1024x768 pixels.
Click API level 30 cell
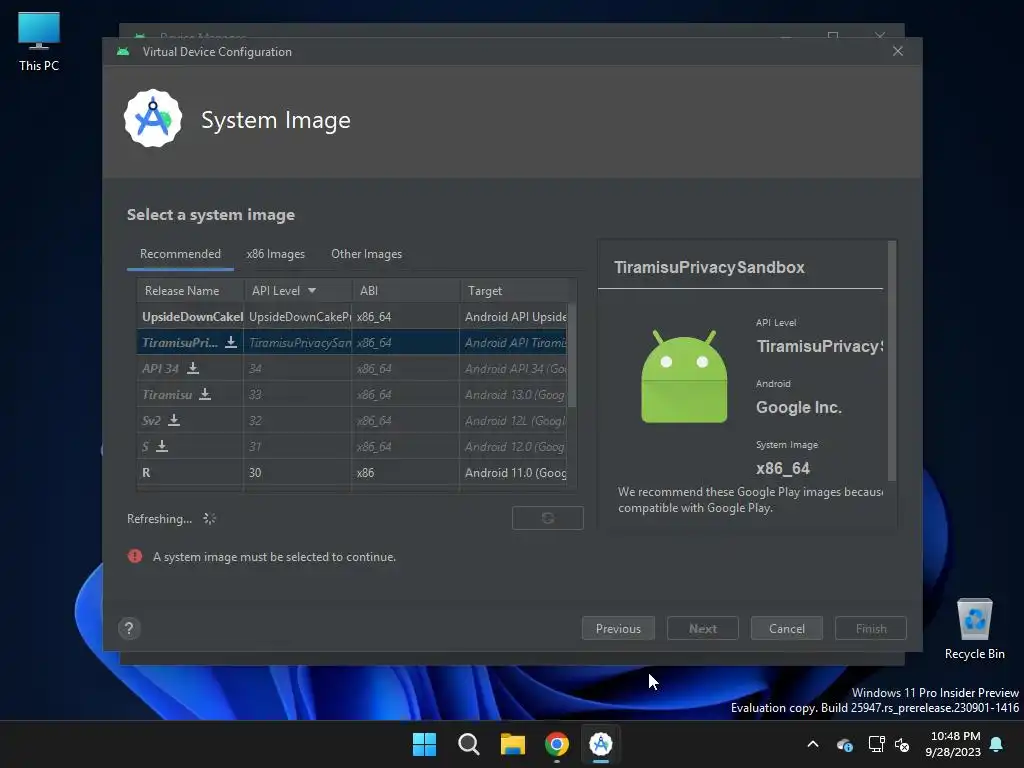297,472
